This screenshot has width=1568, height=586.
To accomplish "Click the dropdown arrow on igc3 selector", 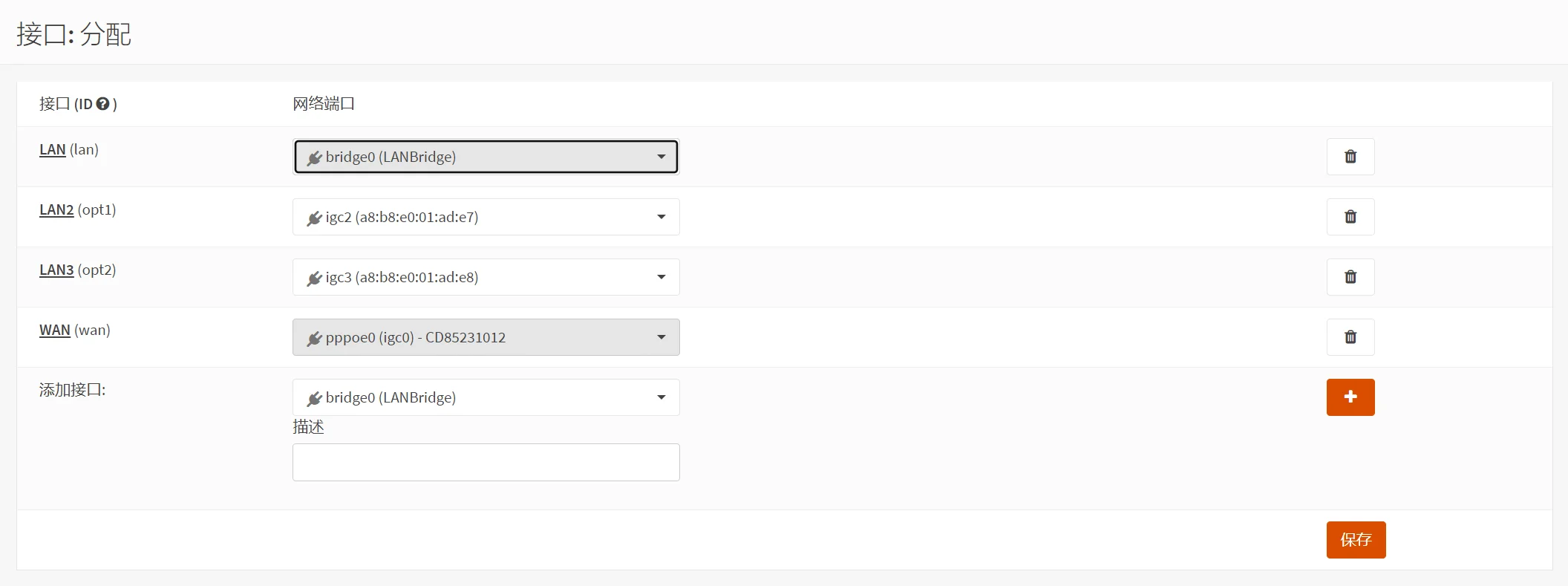I will [x=661, y=277].
